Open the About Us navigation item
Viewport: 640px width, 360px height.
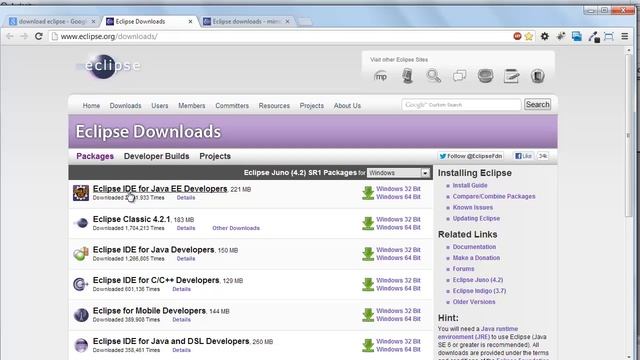click(347, 106)
